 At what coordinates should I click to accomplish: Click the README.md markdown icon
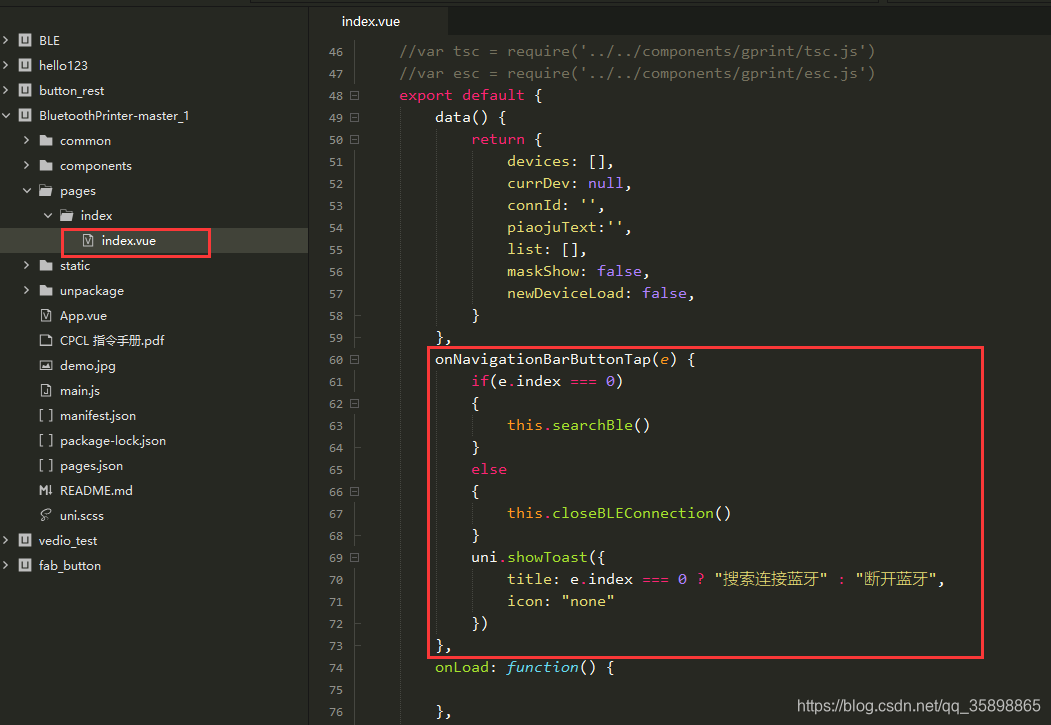[46, 490]
